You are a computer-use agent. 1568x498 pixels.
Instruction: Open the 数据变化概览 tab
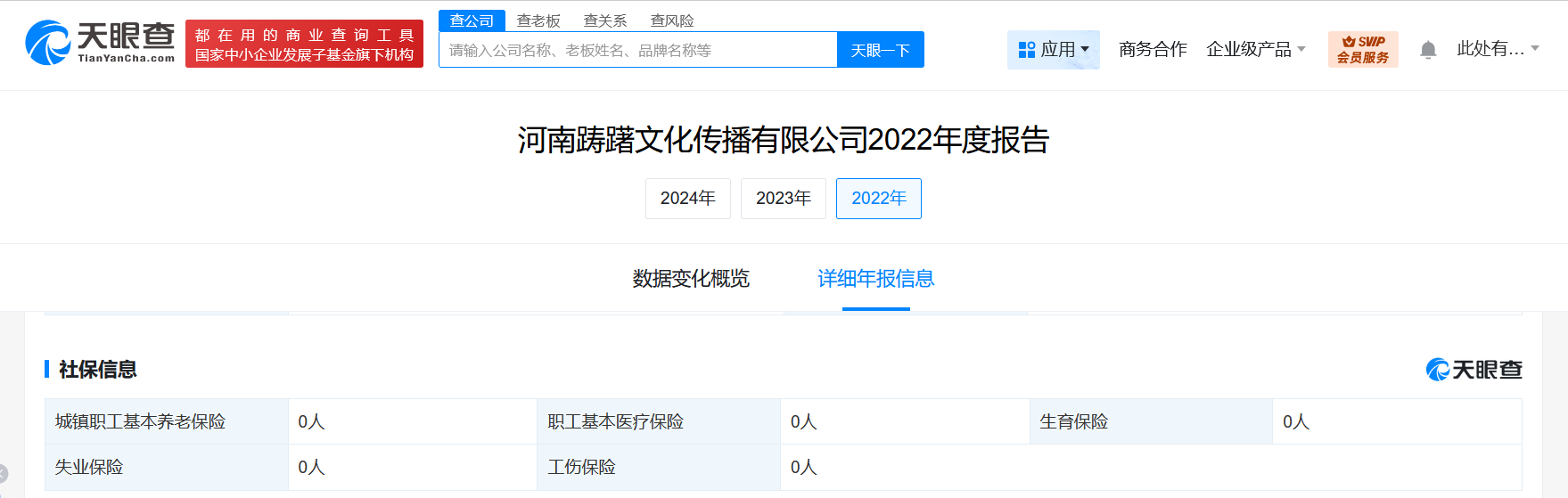[x=691, y=279]
